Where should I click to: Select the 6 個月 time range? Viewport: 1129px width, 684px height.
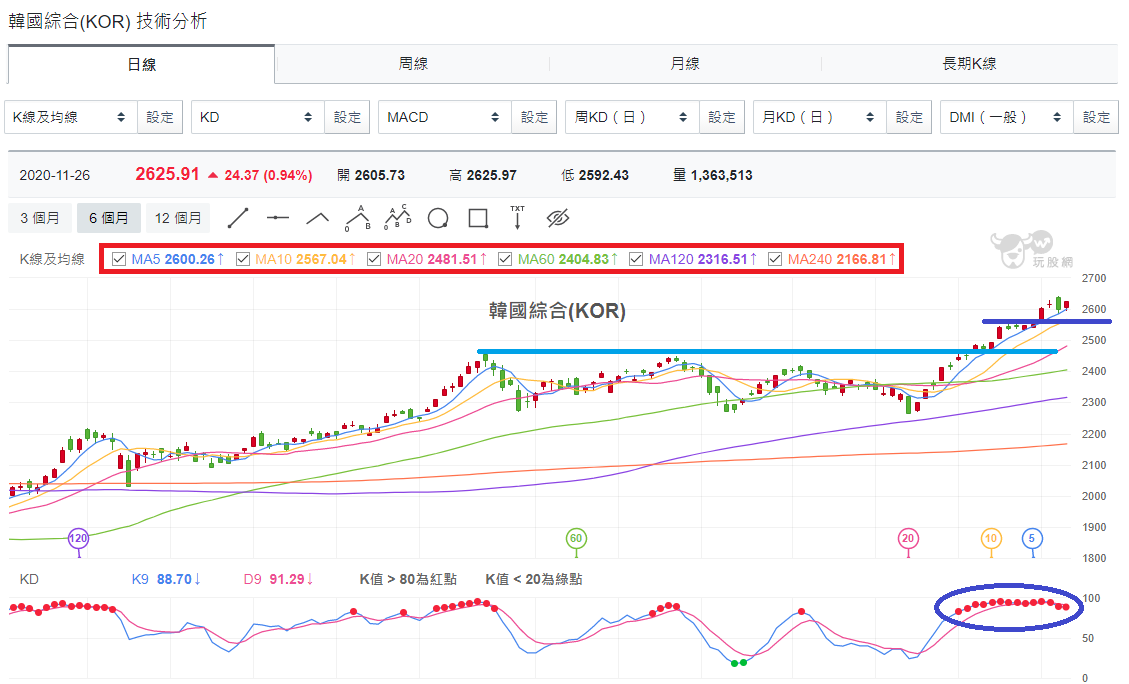click(x=109, y=218)
